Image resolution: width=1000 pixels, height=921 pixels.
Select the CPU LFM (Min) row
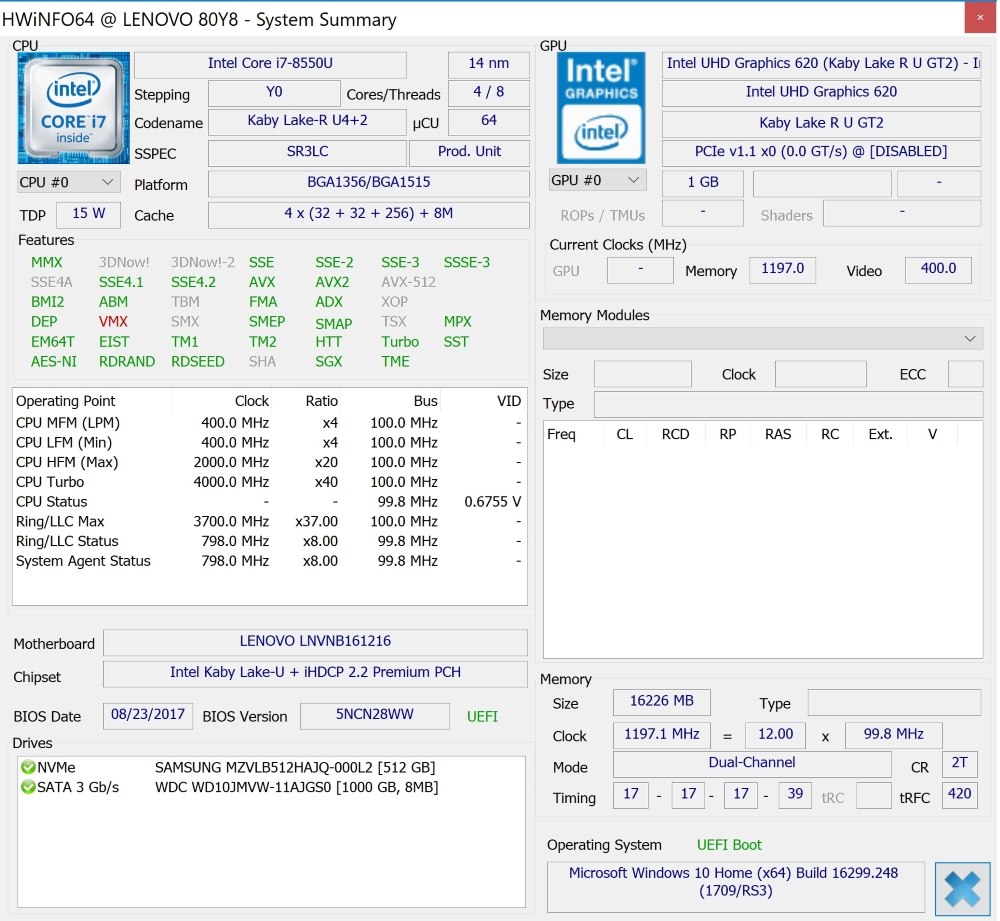point(268,443)
